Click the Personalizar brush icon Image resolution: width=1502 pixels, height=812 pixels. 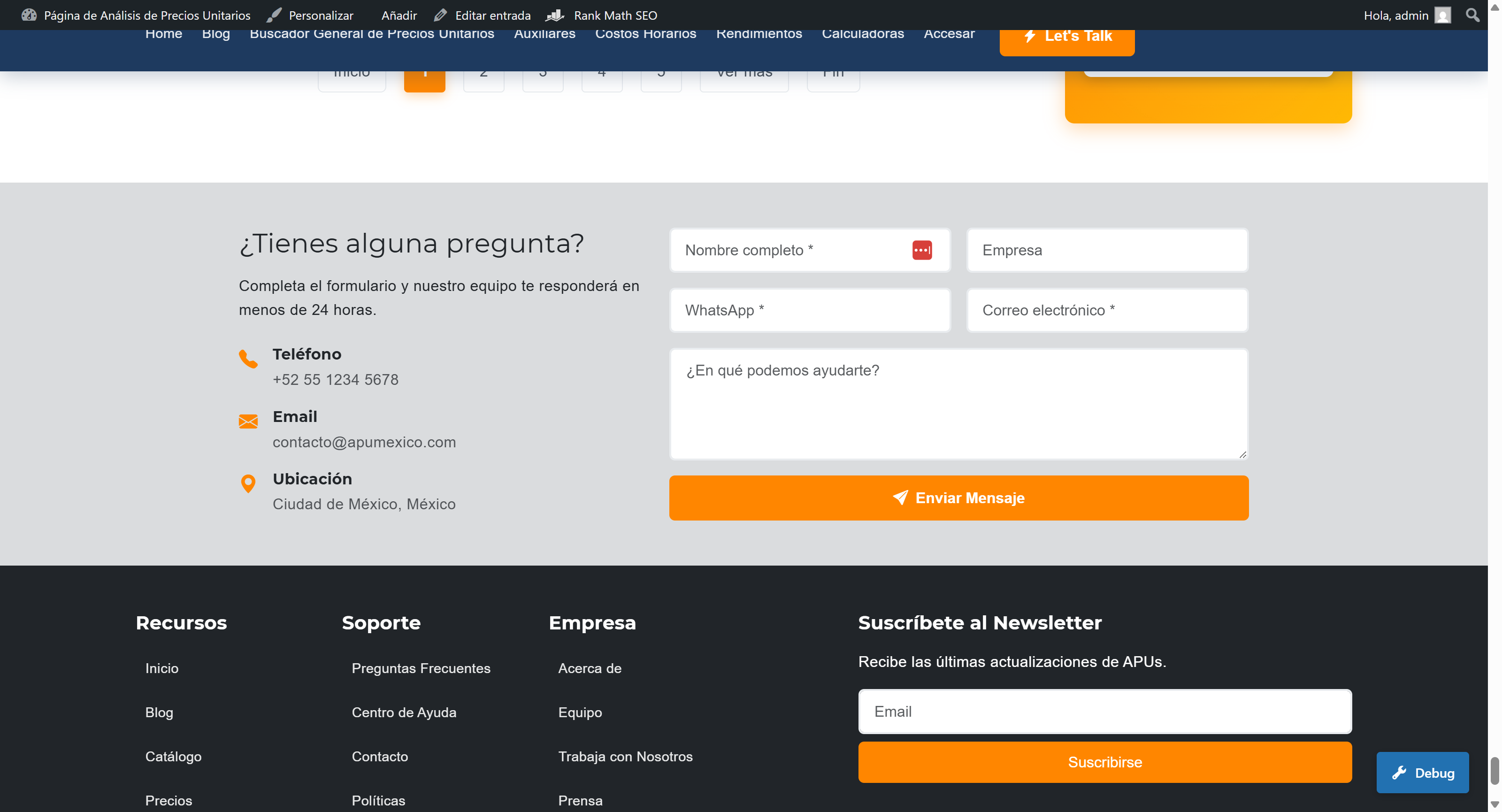pos(274,15)
